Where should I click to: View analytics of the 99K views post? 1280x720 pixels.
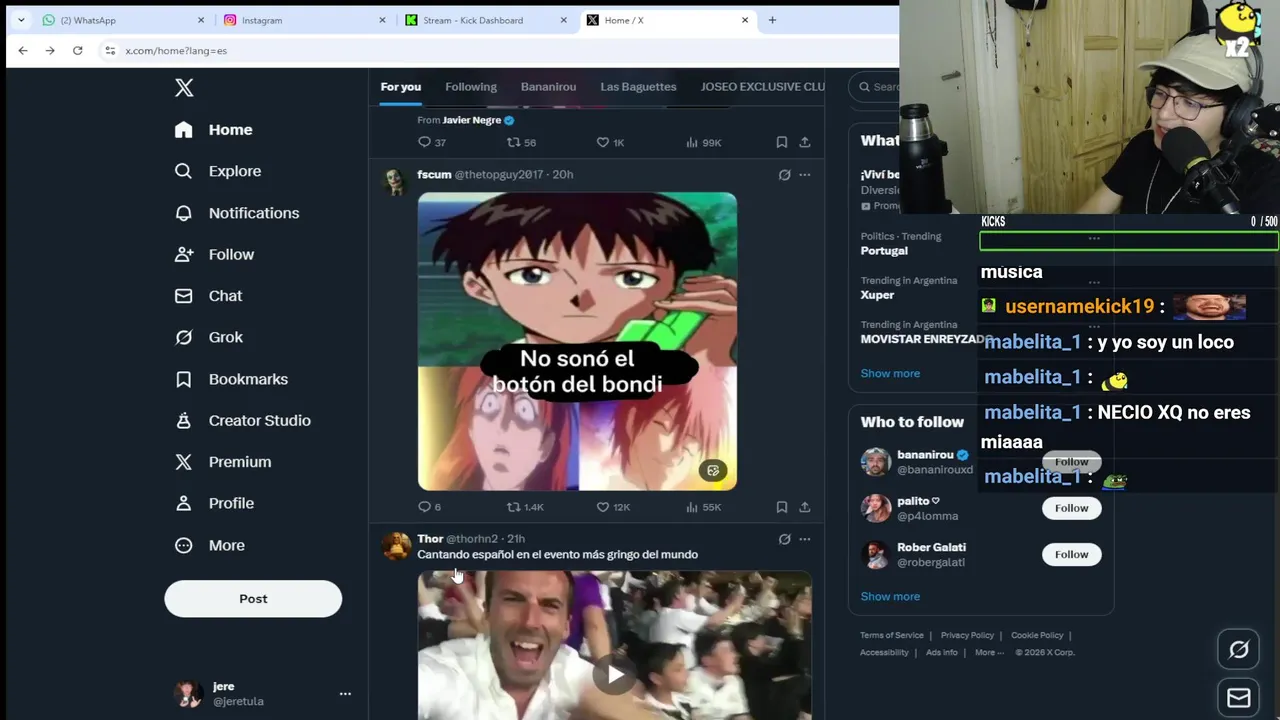703,143
